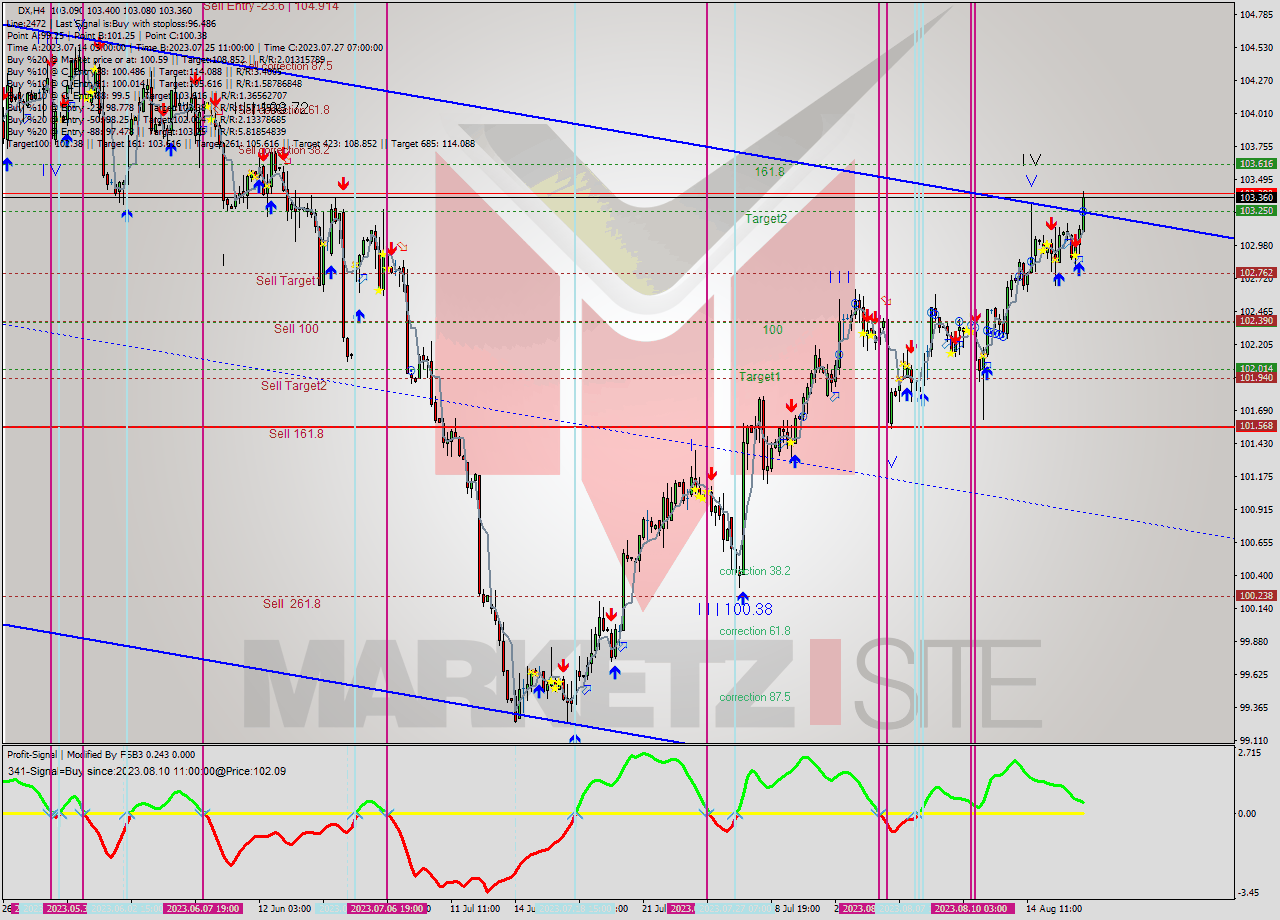Click the green 103.616 price tag
Image resolution: width=1280 pixels, height=920 pixels.
point(1256,163)
